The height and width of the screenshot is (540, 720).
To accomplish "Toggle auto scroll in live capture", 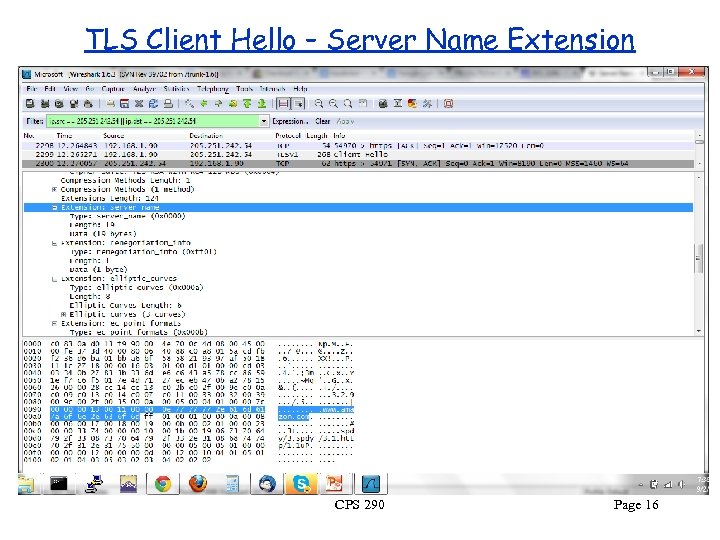I will click(298, 104).
